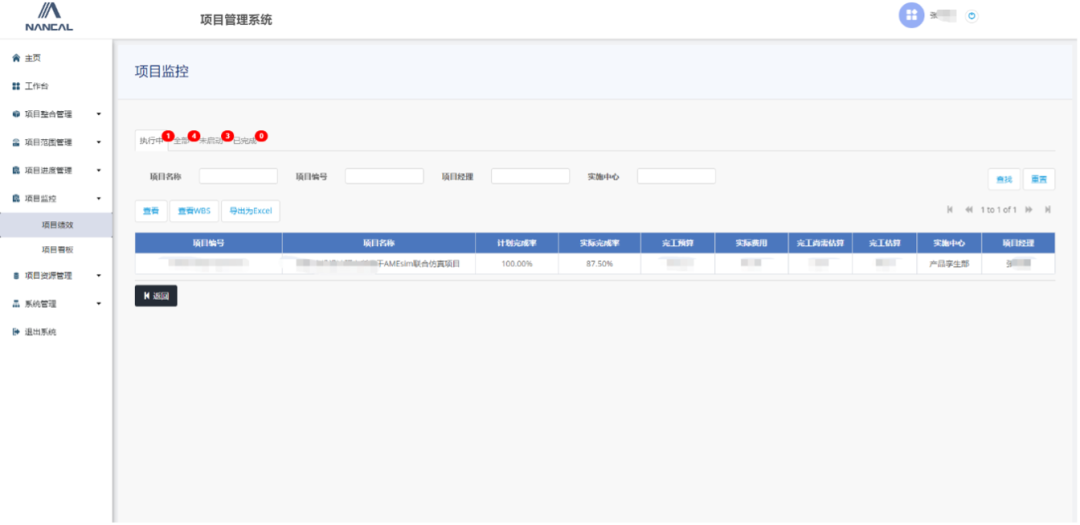Go to the first page of results
The image size is (1080, 525).
click(x=950, y=210)
